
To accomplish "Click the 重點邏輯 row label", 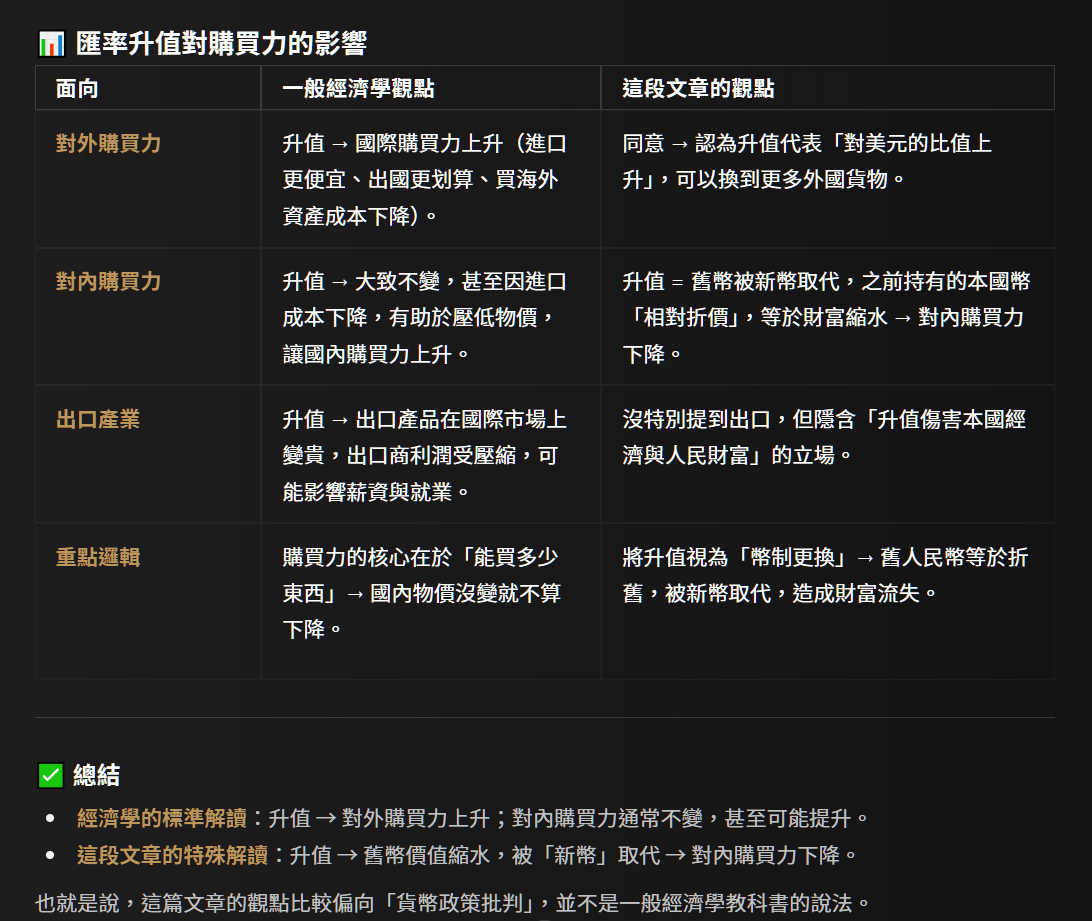I will click(98, 558).
